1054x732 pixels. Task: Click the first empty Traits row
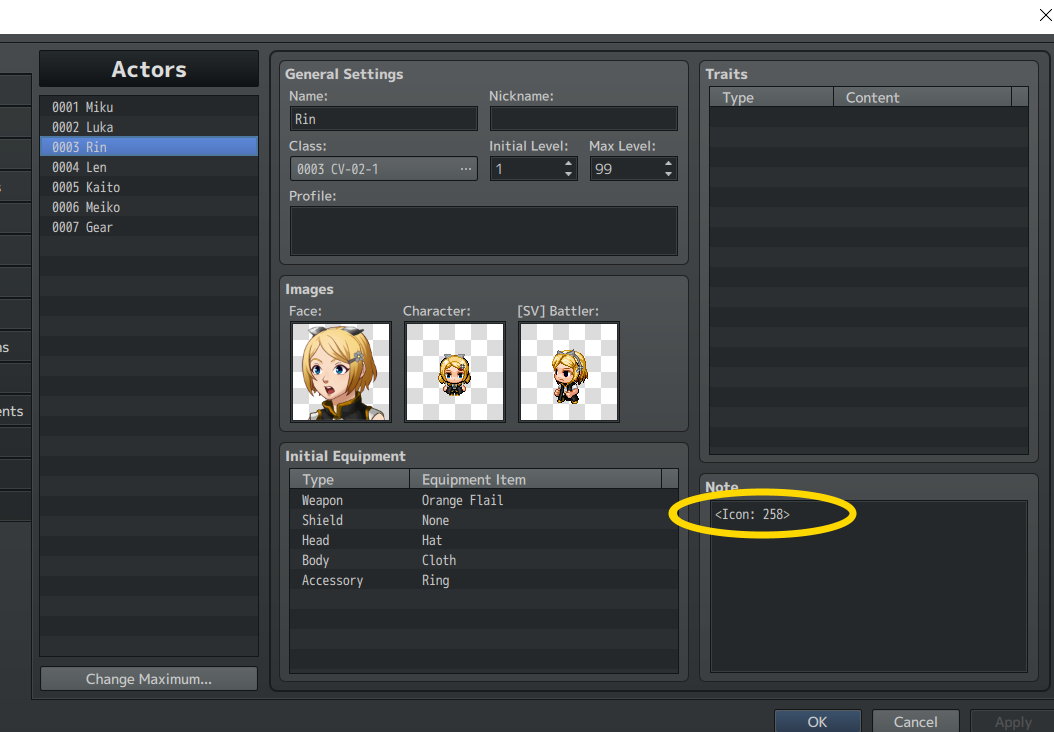tap(868, 117)
